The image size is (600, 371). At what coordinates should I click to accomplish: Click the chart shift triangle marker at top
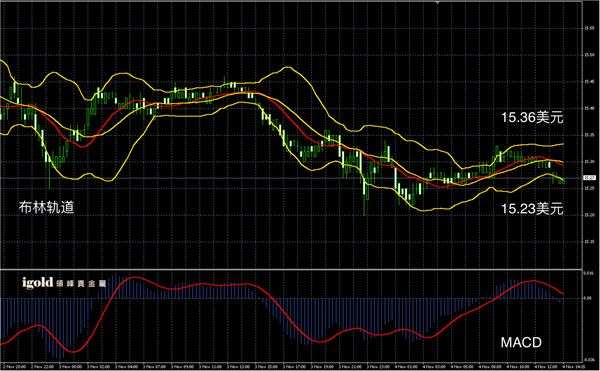[x=437, y=2]
